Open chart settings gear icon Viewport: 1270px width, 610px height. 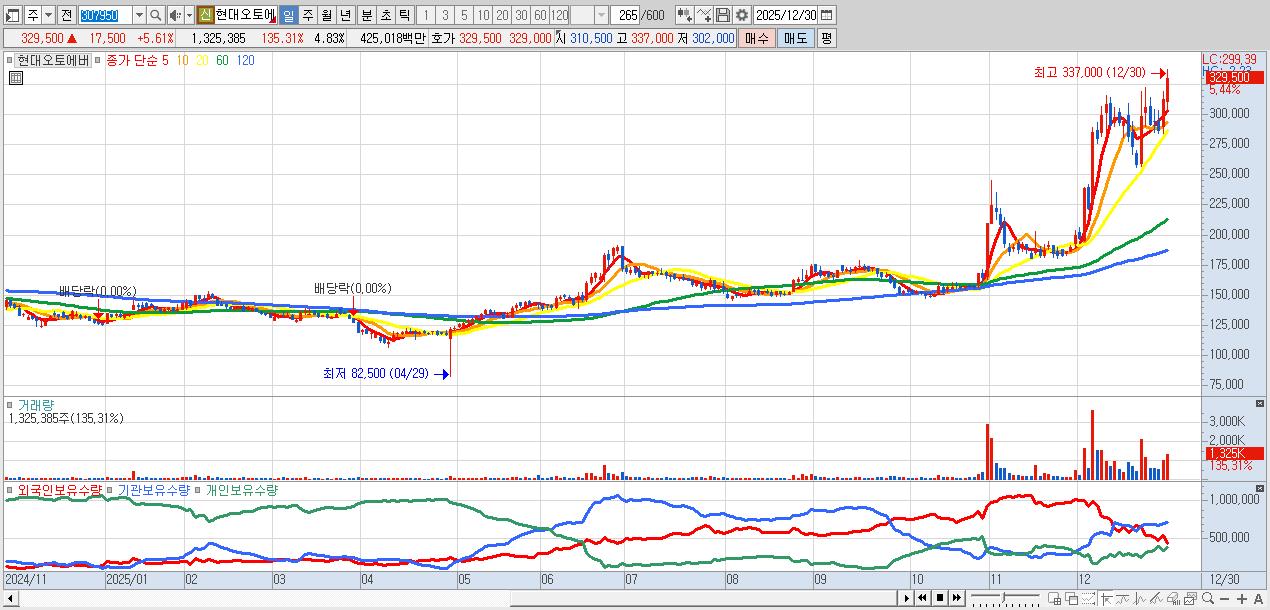741,15
